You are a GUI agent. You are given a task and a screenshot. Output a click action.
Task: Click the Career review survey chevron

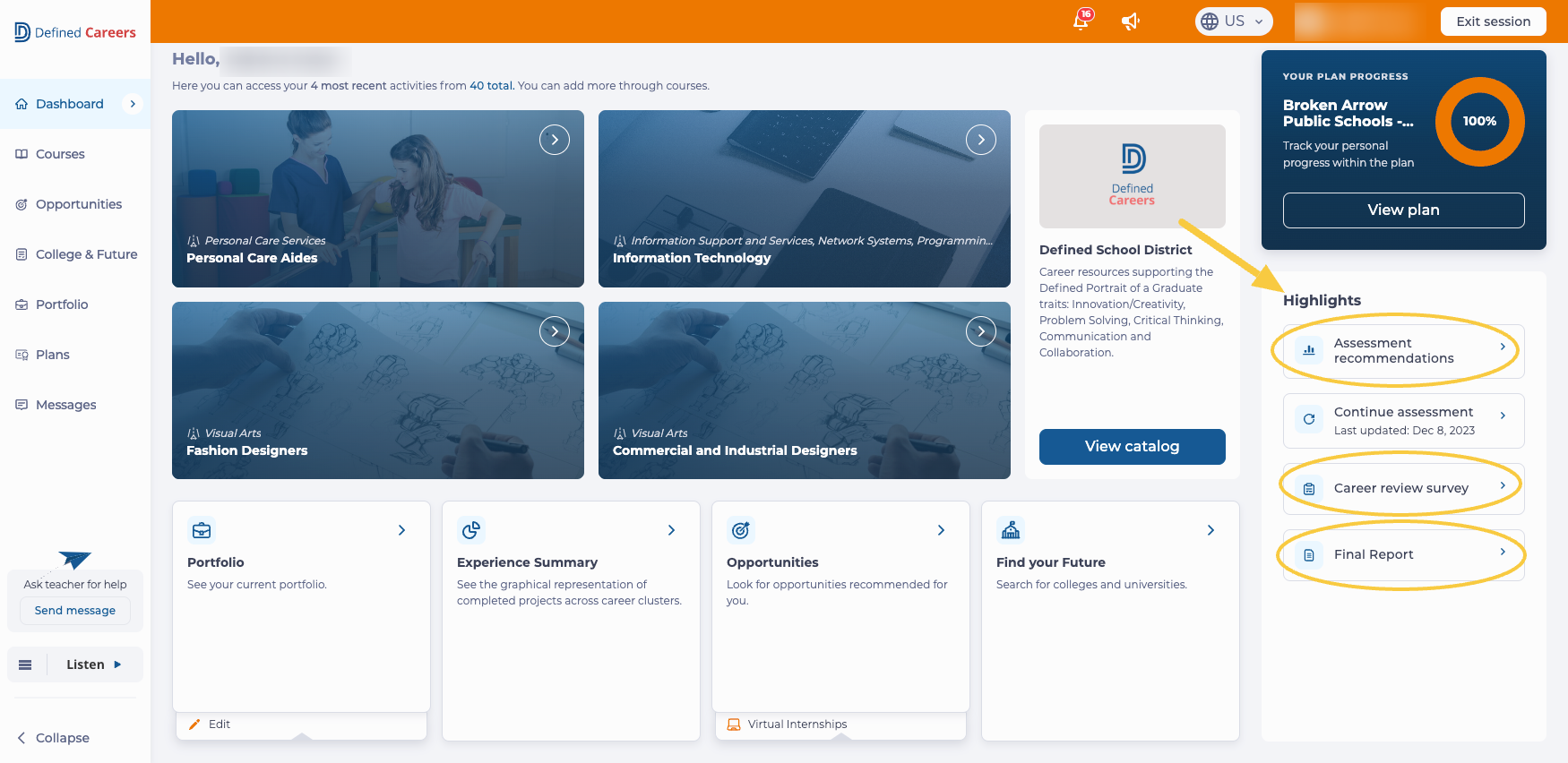[x=1503, y=484]
